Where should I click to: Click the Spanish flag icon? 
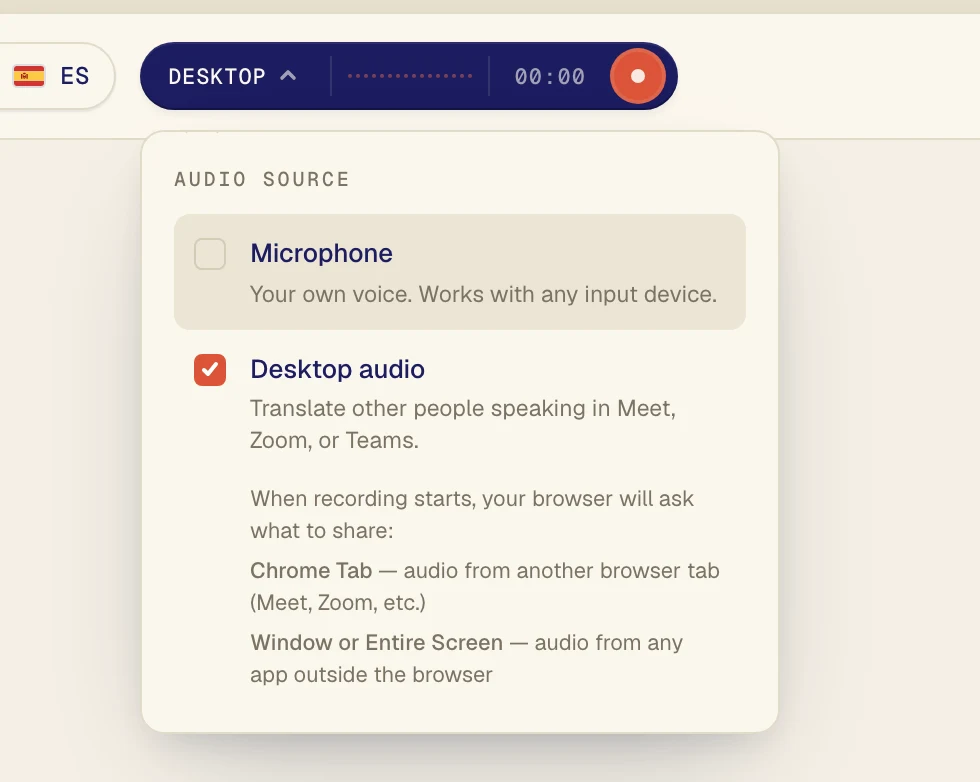pos(29,76)
